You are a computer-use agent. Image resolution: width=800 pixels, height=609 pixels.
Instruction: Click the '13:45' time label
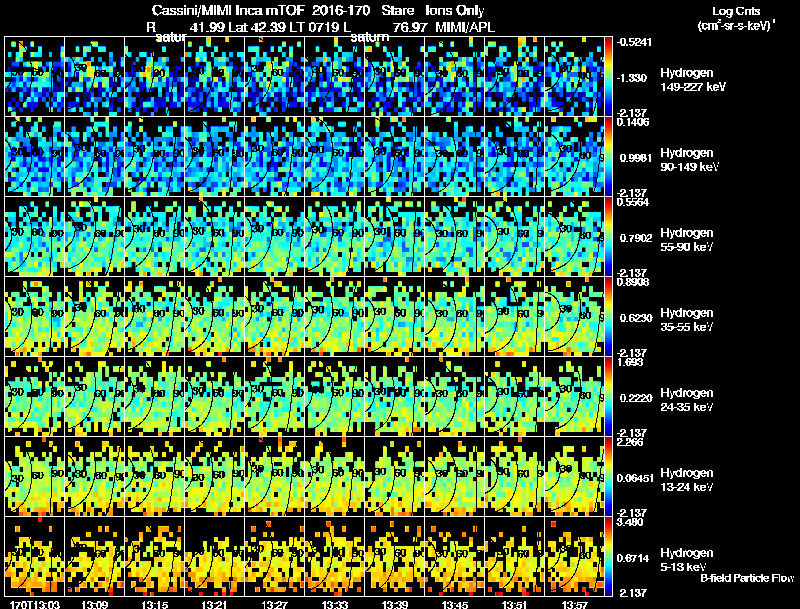click(455, 604)
